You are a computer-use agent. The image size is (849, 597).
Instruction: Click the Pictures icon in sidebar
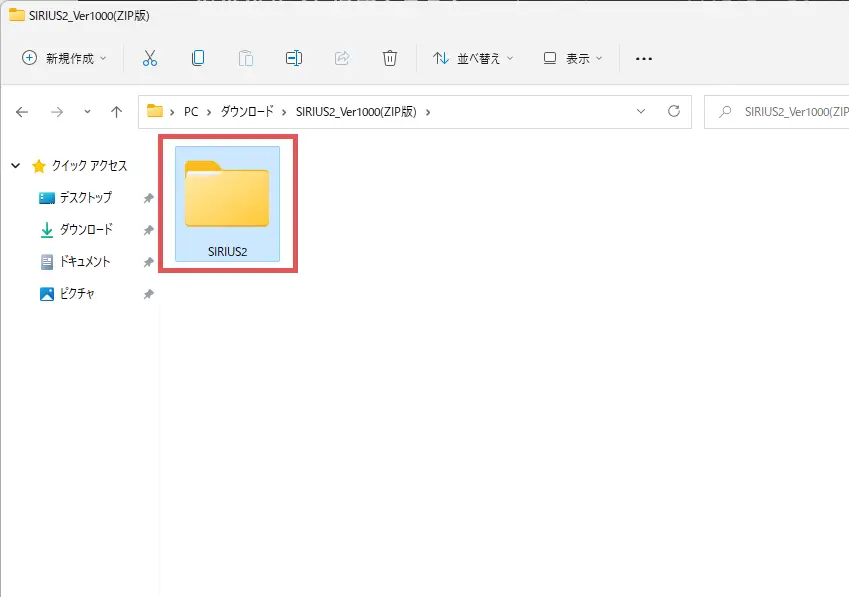click(47, 294)
